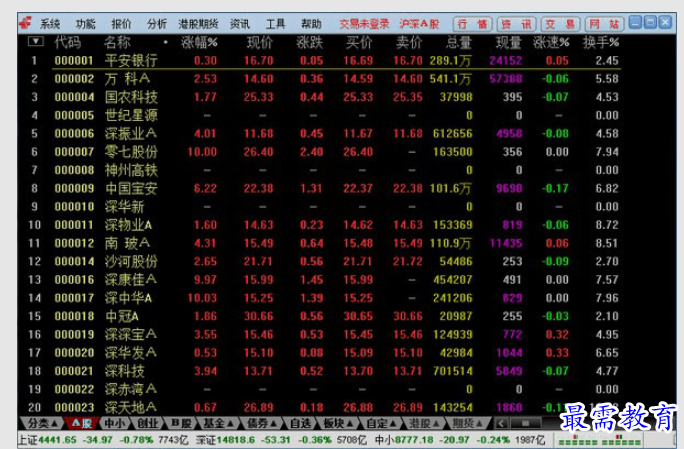Open the 系统 menu

[50, 24]
